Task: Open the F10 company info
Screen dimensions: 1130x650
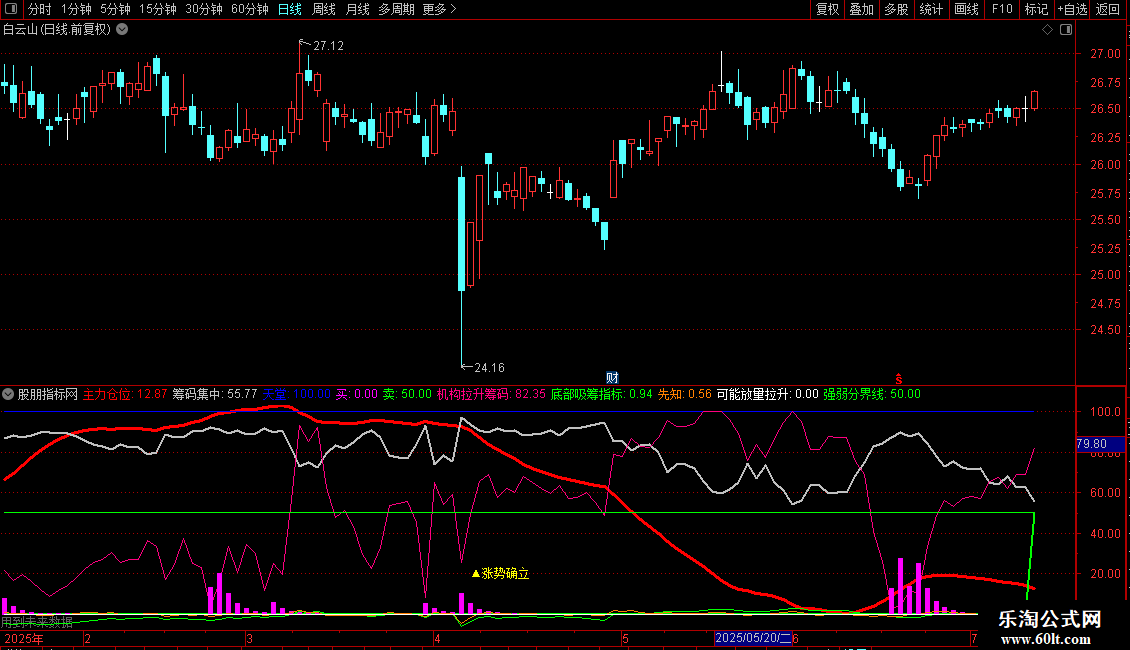Action: coord(1002,9)
